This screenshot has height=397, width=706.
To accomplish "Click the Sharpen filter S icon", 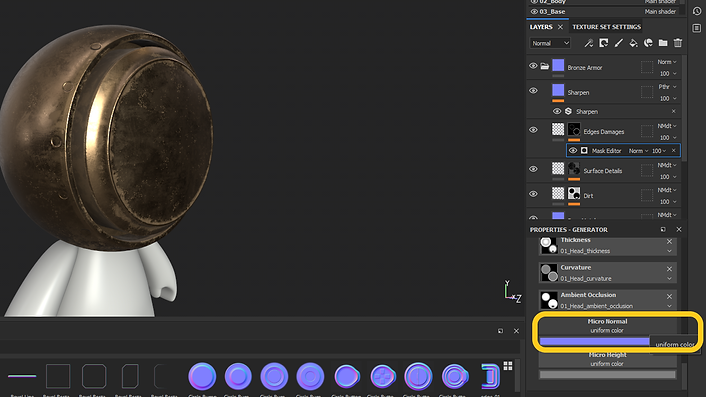I will point(568,111).
